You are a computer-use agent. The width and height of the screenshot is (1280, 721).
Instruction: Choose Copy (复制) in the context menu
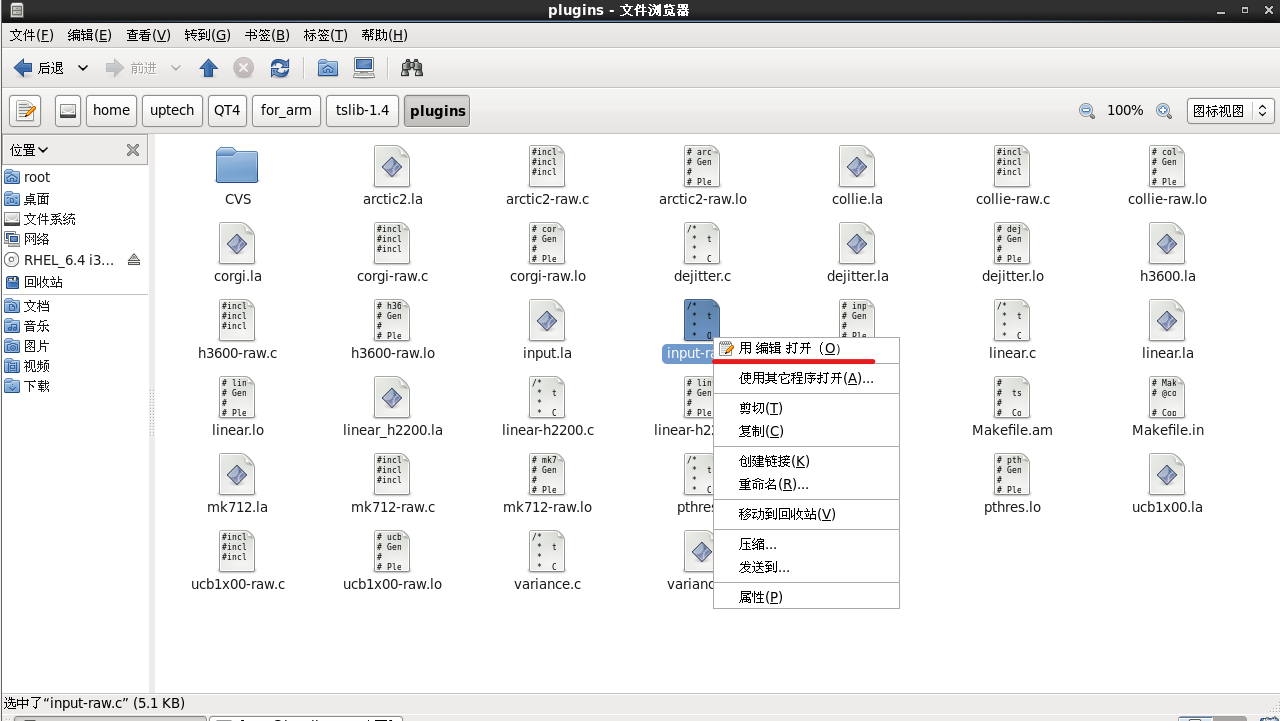806,431
